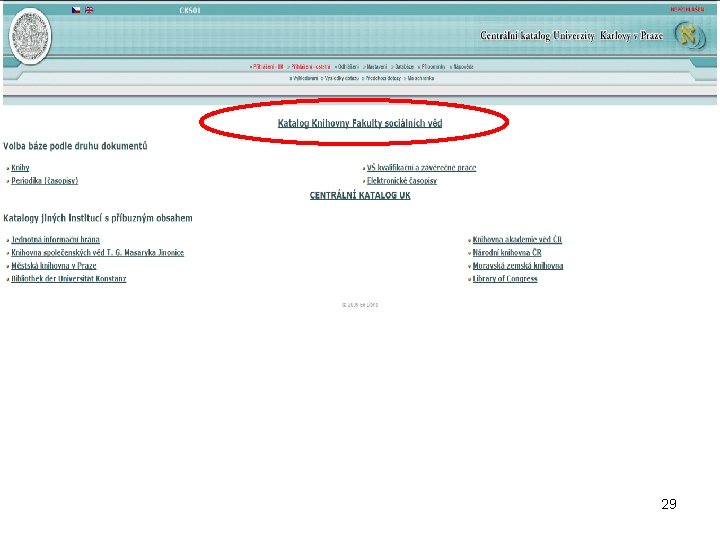Open 'VŠ kvalifikační a závěrečné práce' link
Image resolution: width=720 pixels, height=540 pixels.
coord(422,168)
